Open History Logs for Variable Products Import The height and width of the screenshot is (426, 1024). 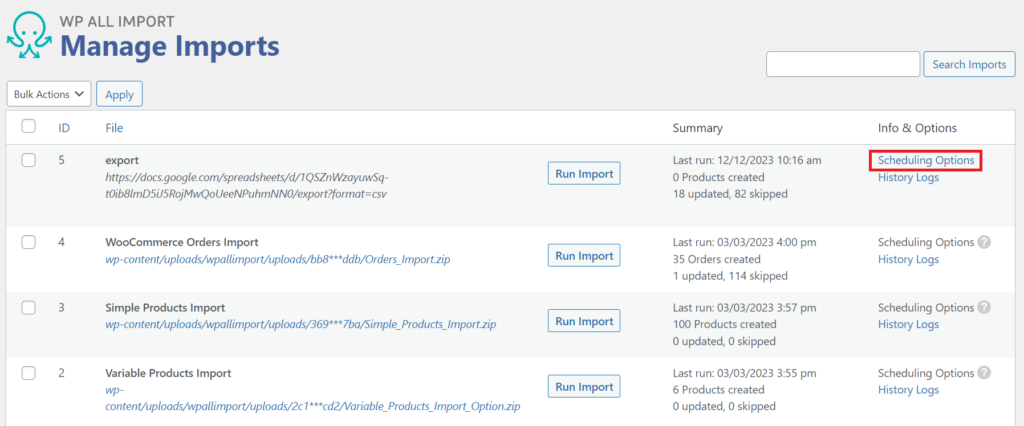click(x=908, y=390)
